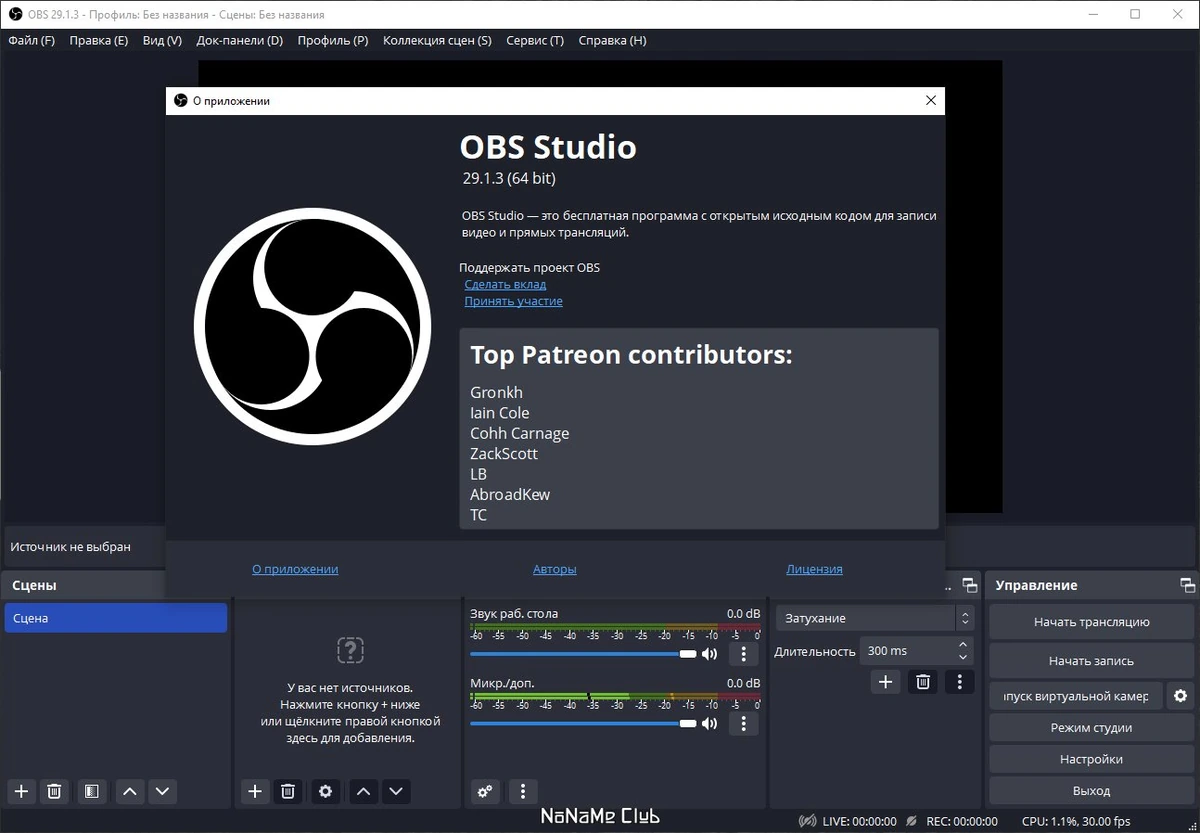Click AbroadKew contributor name
1200x833 pixels.
point(510,494)
